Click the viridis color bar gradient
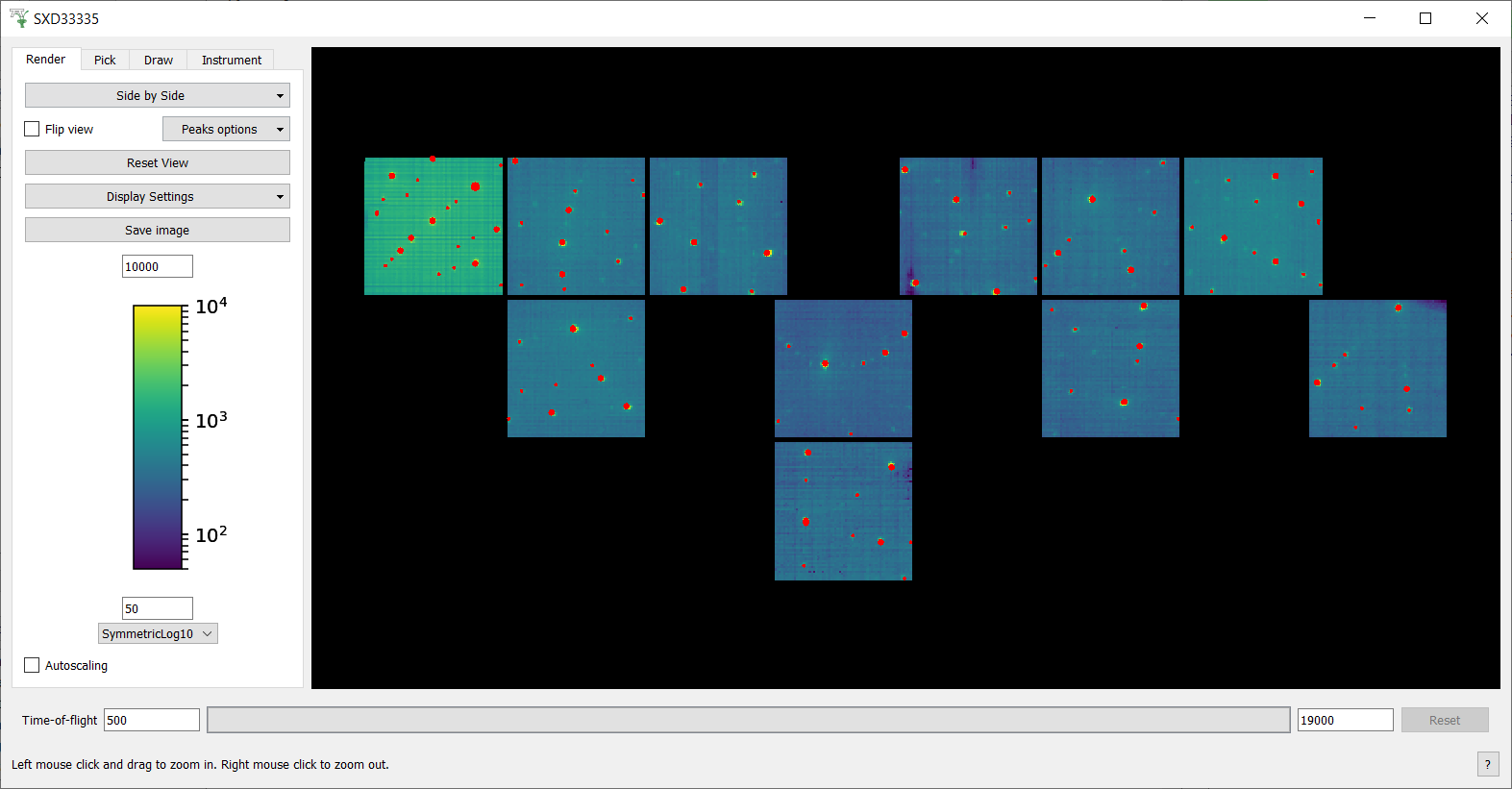 click(158, 437)
